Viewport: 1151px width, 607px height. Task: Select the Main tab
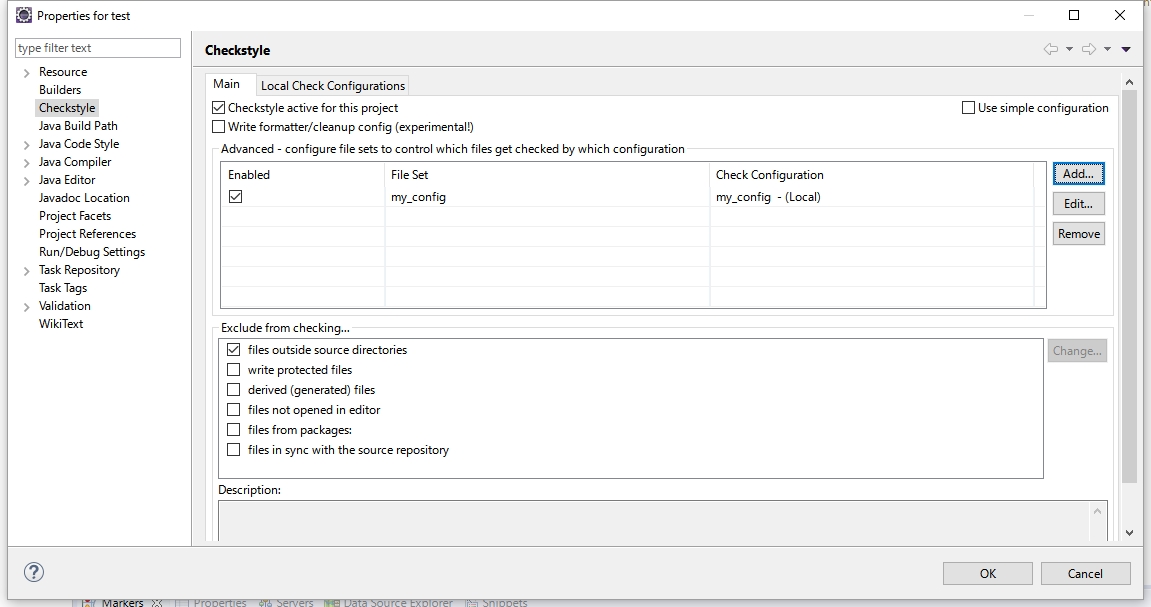tap(228, 85)
